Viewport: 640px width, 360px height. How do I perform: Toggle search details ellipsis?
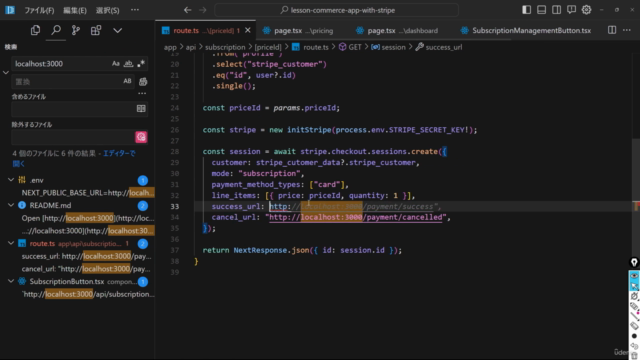tap(142, 93)
